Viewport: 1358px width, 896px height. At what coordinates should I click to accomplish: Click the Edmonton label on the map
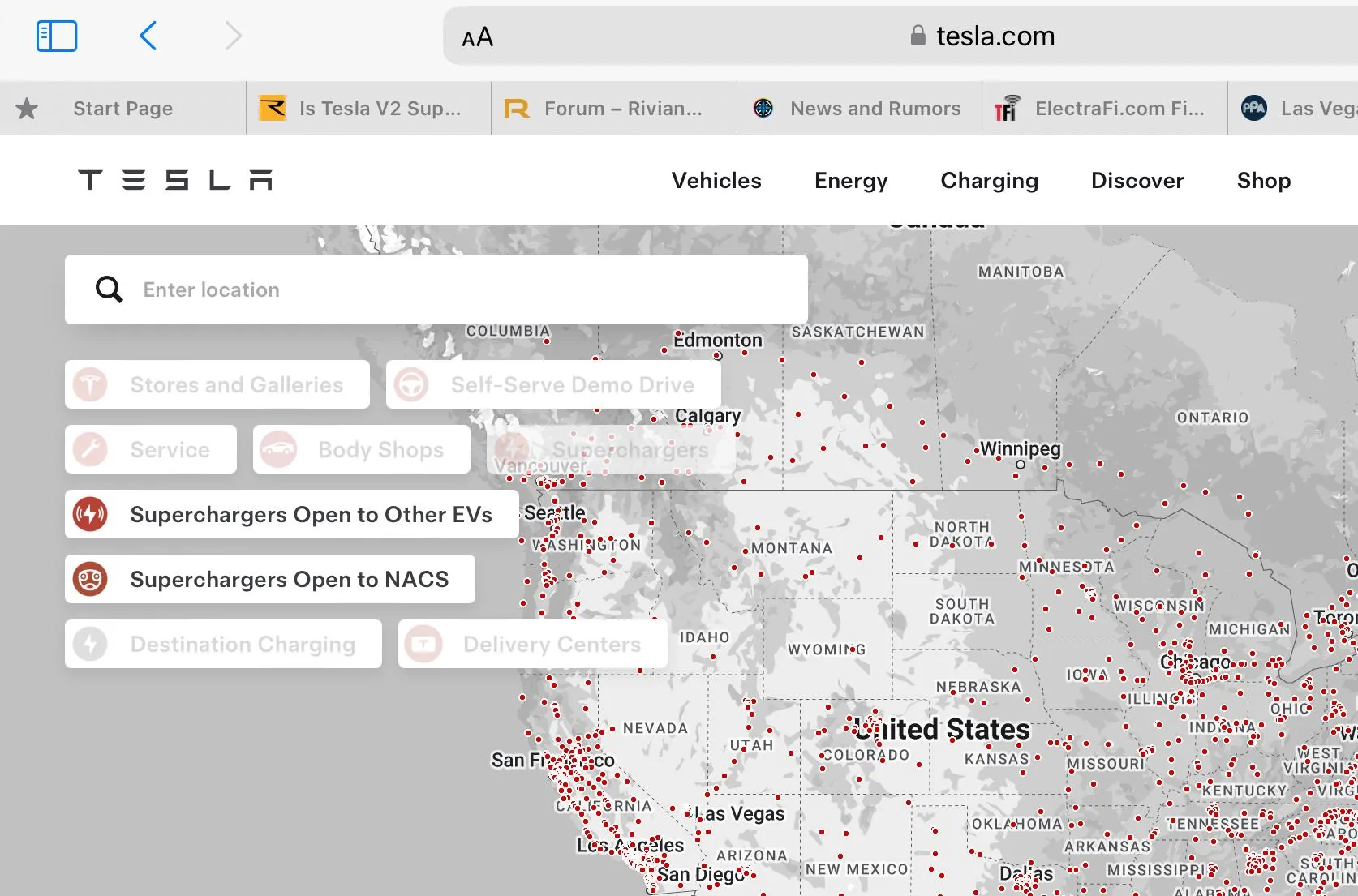click(x=718, y=340)
